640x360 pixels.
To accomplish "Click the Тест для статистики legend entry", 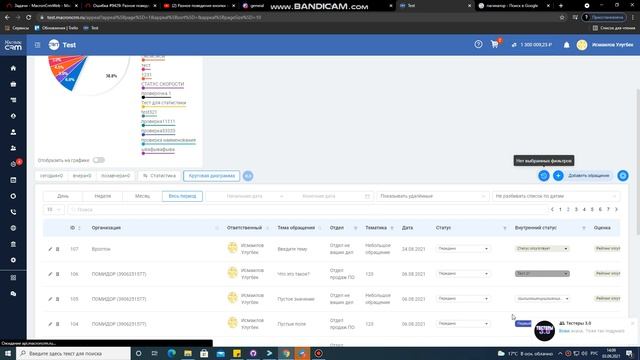I will (164, 103).
